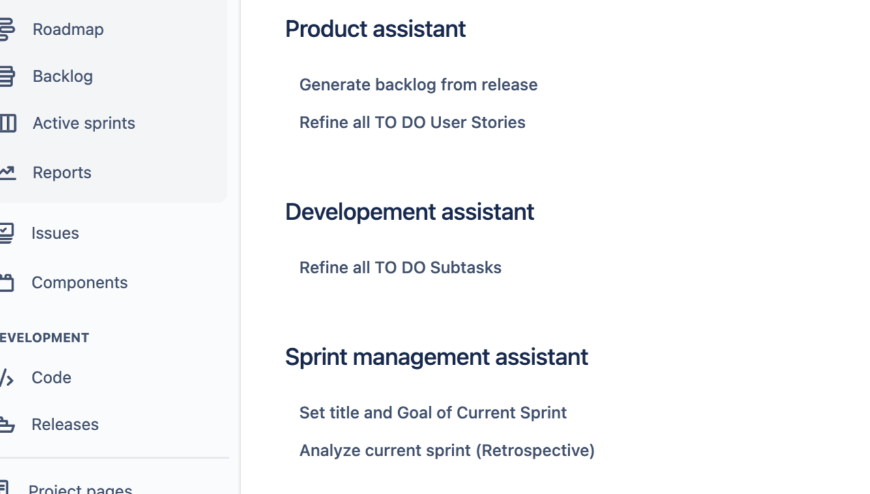Screen dimensions: 870x494
Task: Click the Code brackets icon
Action: pyautogui.click(x=7, y=378)
